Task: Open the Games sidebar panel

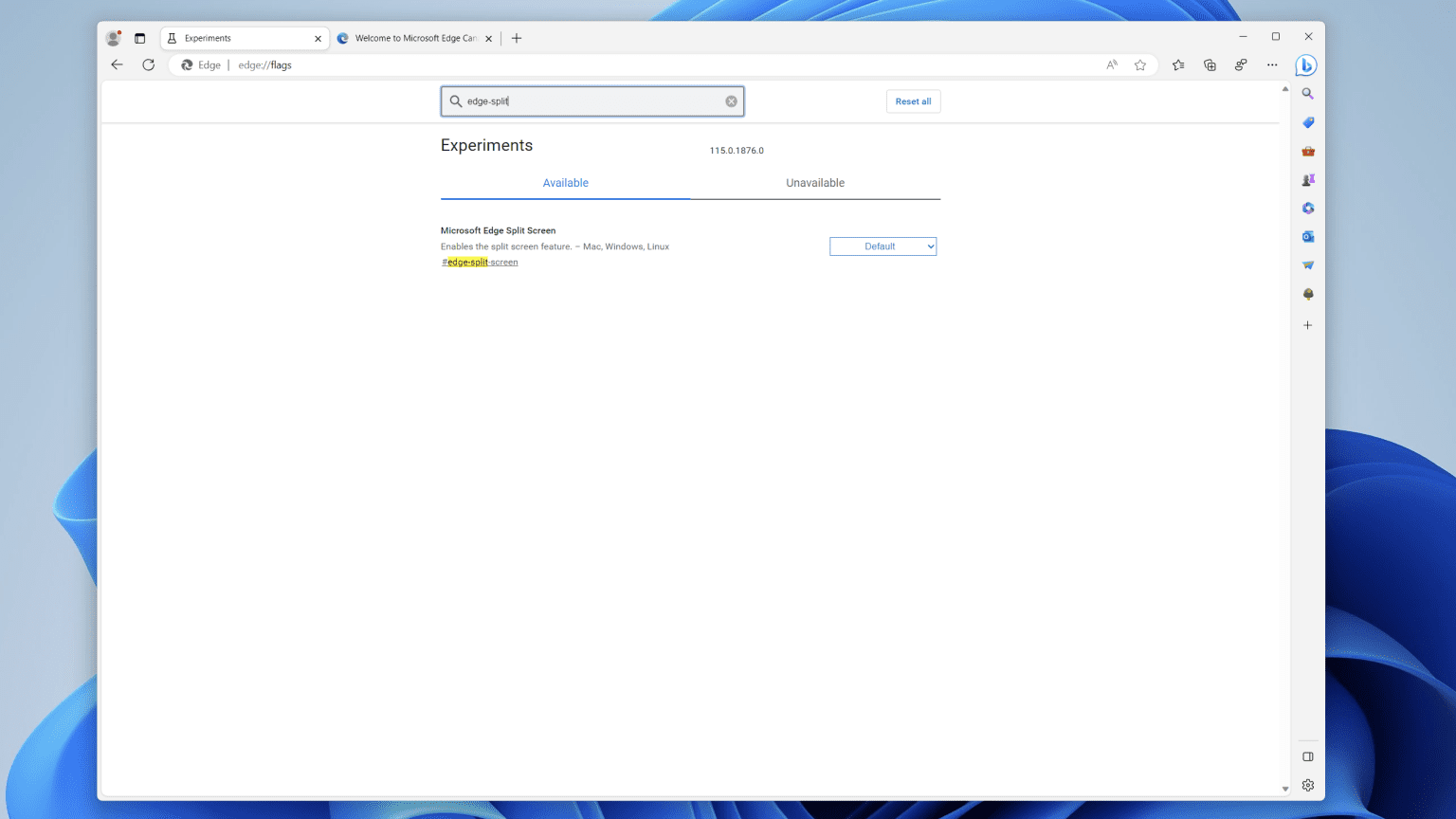Action: (x=1307, y=179)
